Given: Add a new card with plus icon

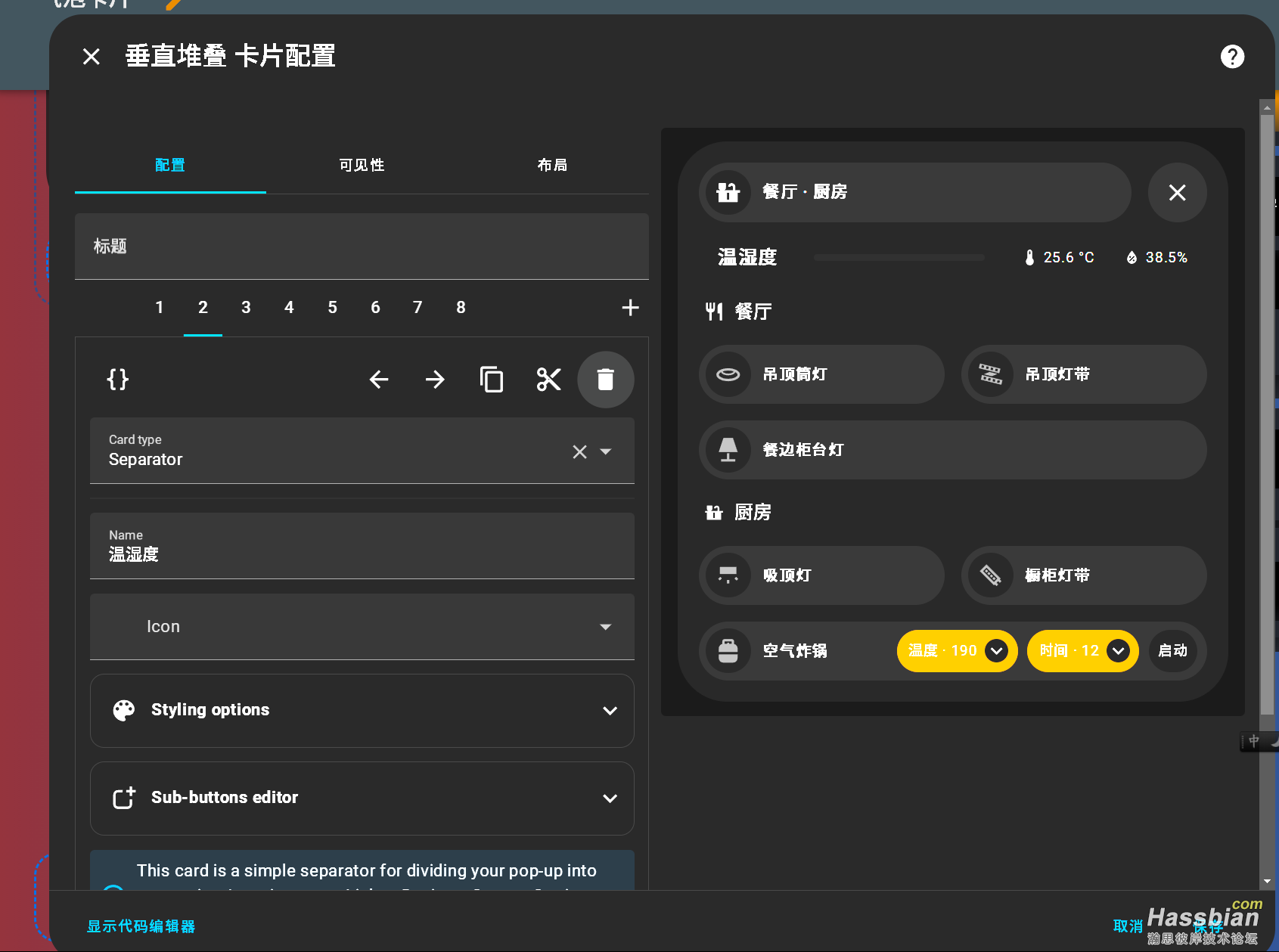Looking at the screenshot, I should [630, 308].
